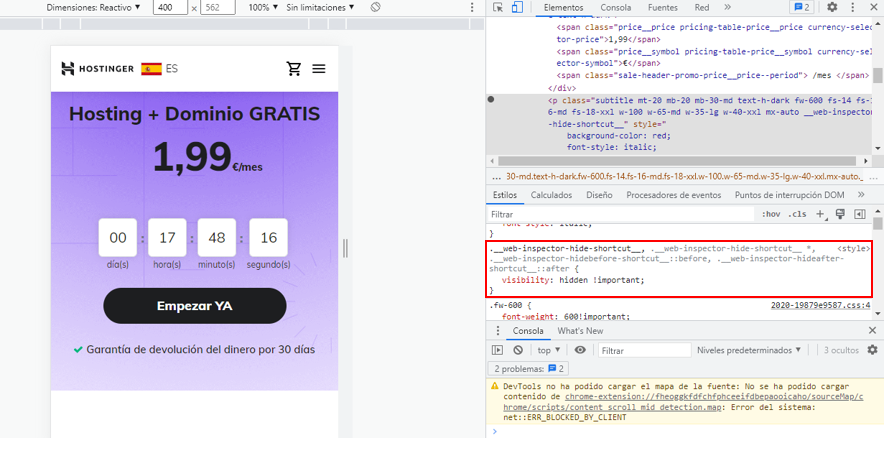Toggle the :hov element state panel
This screenshot has height=453, width=885.
(x=771, y=214)
